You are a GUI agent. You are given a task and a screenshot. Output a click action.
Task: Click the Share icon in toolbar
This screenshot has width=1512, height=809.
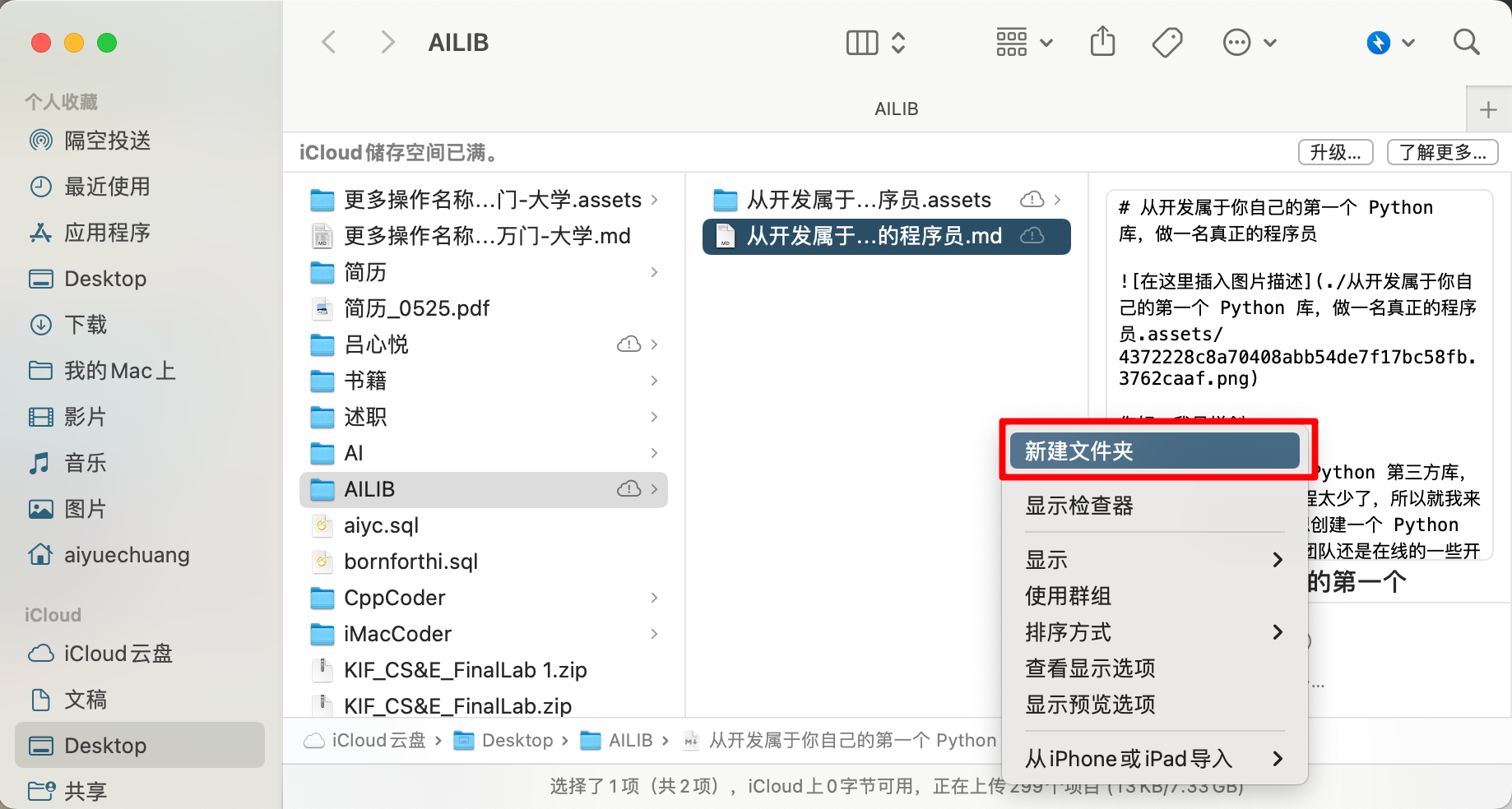(1102, 41)
